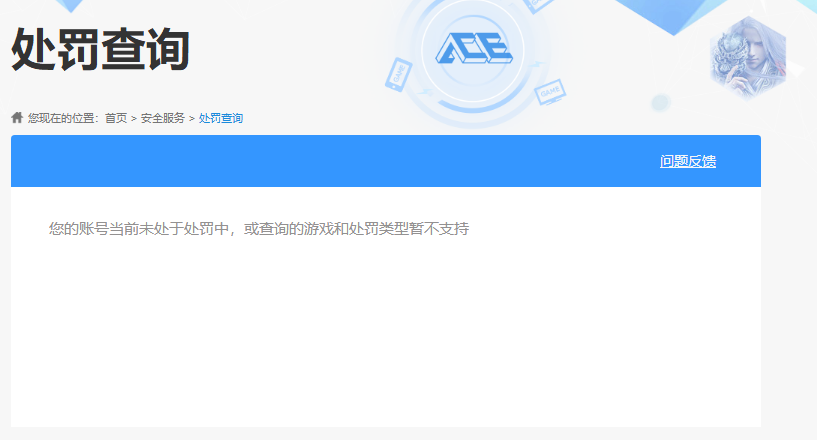Click the separator arrow after 安全服务
Image resolution: width=817 pixels, height=440 pixels.
[192, 119]
